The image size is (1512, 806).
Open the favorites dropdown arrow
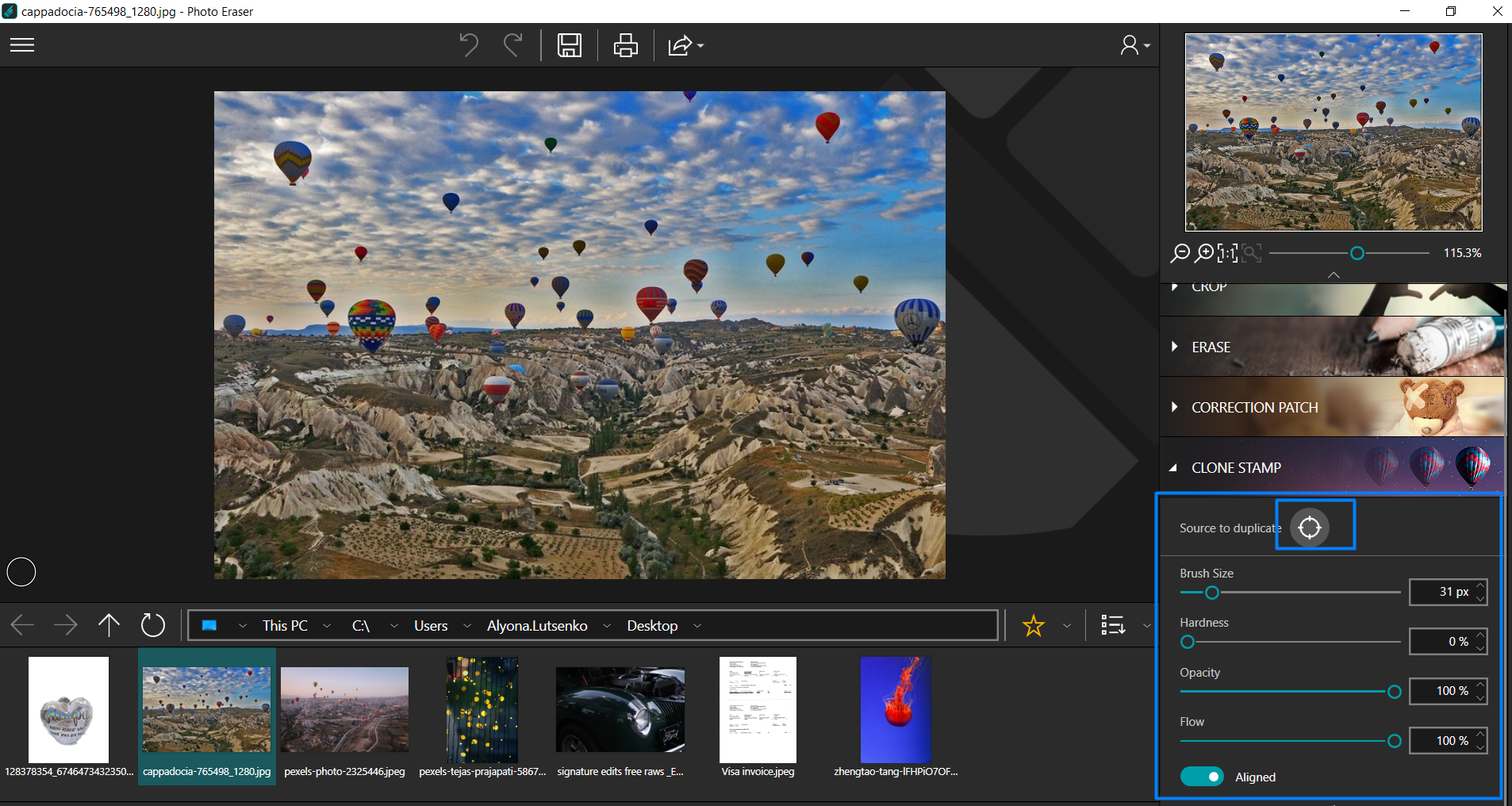coord(1067,626)
